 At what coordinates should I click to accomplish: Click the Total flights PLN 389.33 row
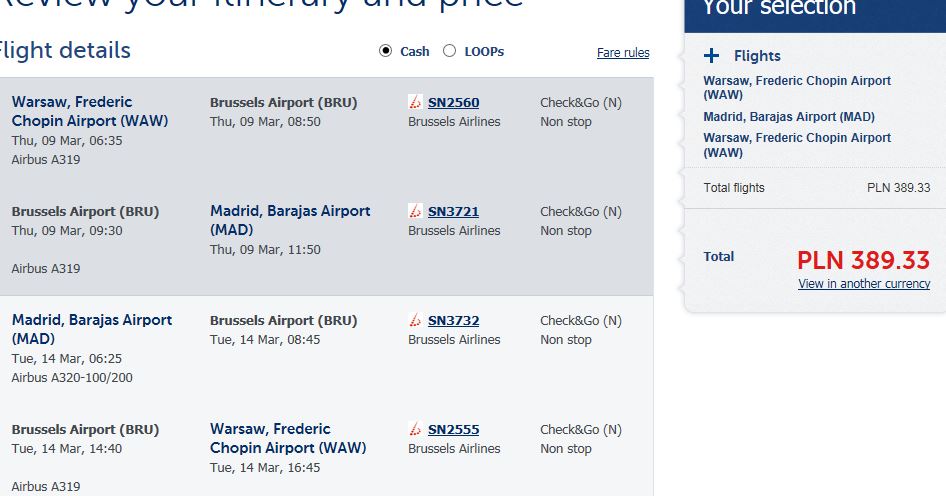click(817, 188)
